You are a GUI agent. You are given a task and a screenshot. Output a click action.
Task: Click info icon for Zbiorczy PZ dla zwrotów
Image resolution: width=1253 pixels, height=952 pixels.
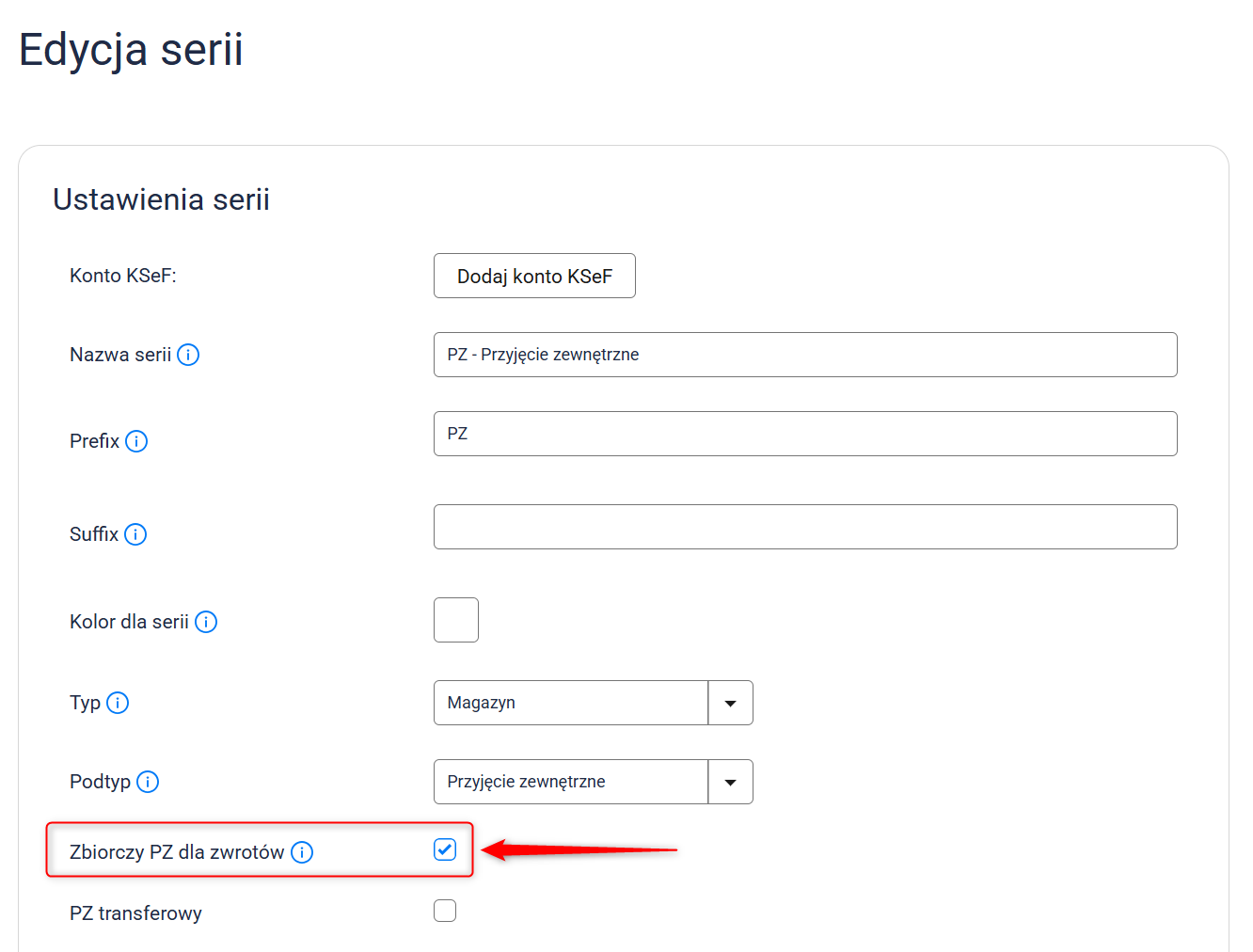click(x=302, y=852)
